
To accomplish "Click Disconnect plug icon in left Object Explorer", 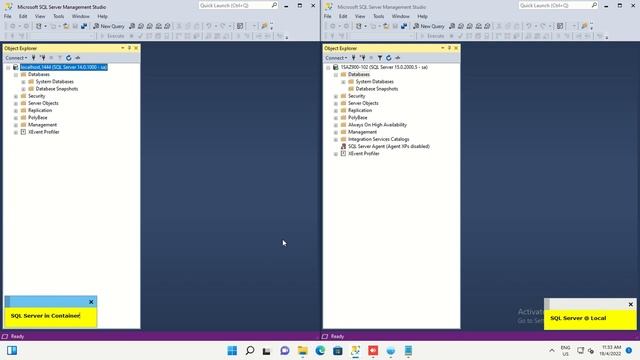I will 42,58.
